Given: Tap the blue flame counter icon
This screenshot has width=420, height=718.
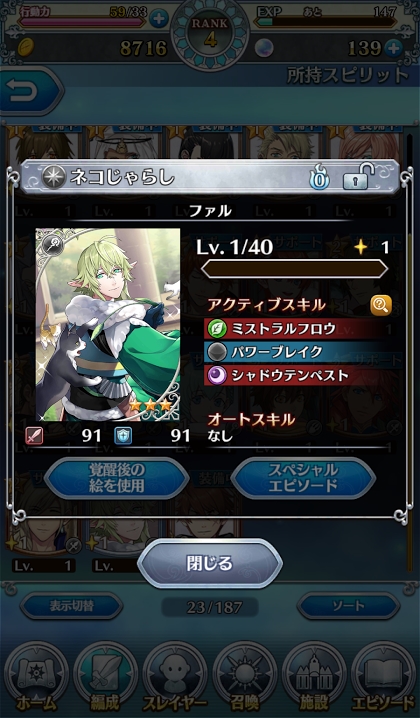Looking at the screenshot, I should [319, 178].
